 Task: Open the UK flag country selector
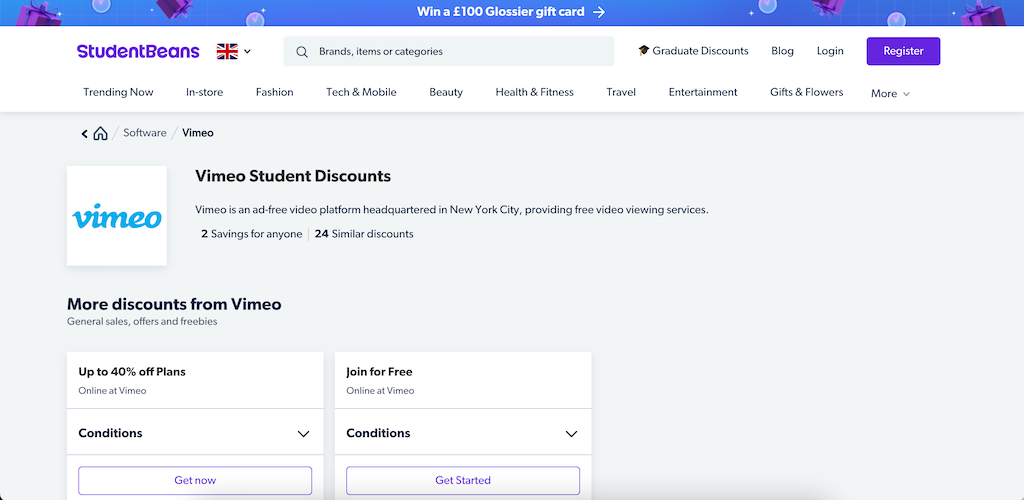click(x=234, y=51)
